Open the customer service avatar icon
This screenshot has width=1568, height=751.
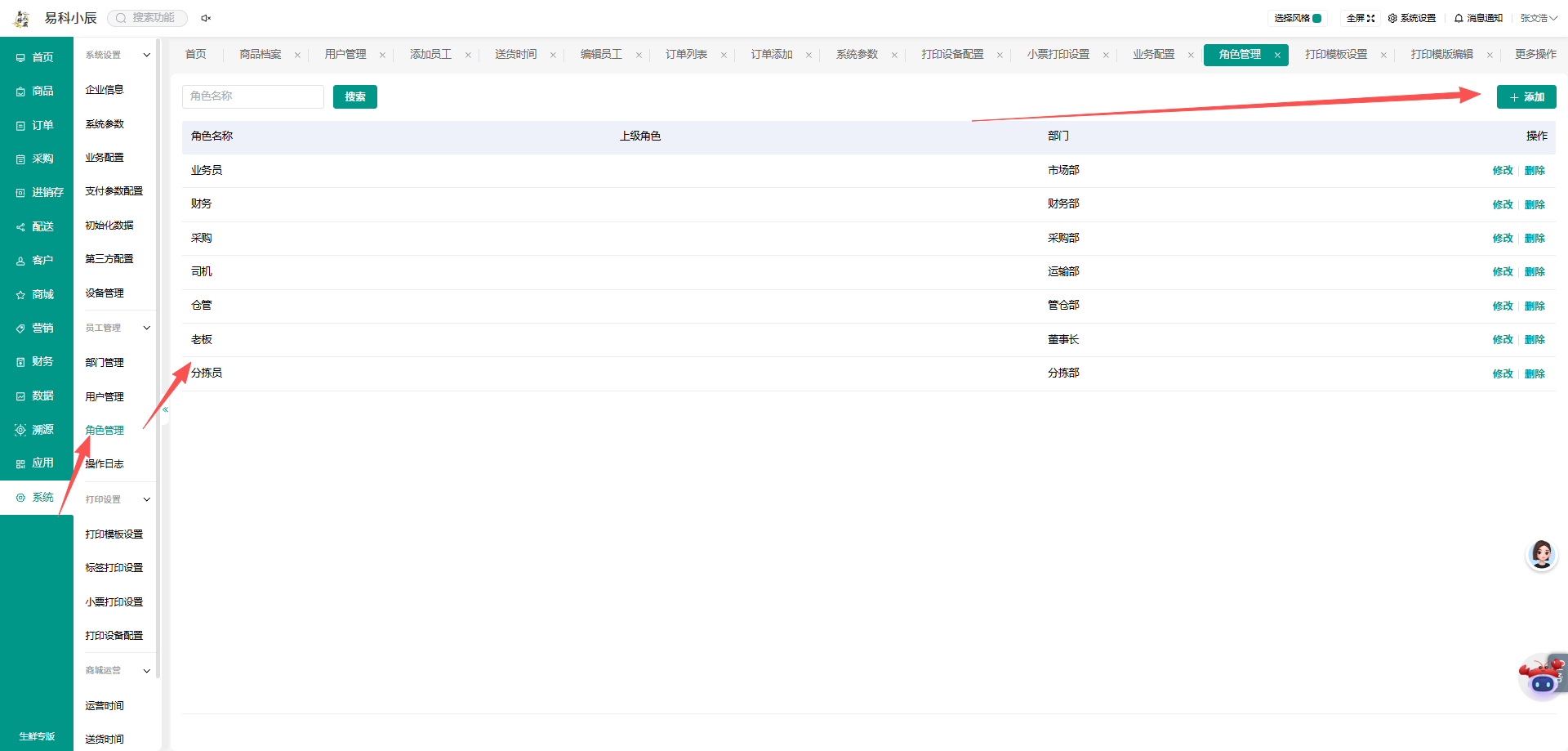point(1541,555)
